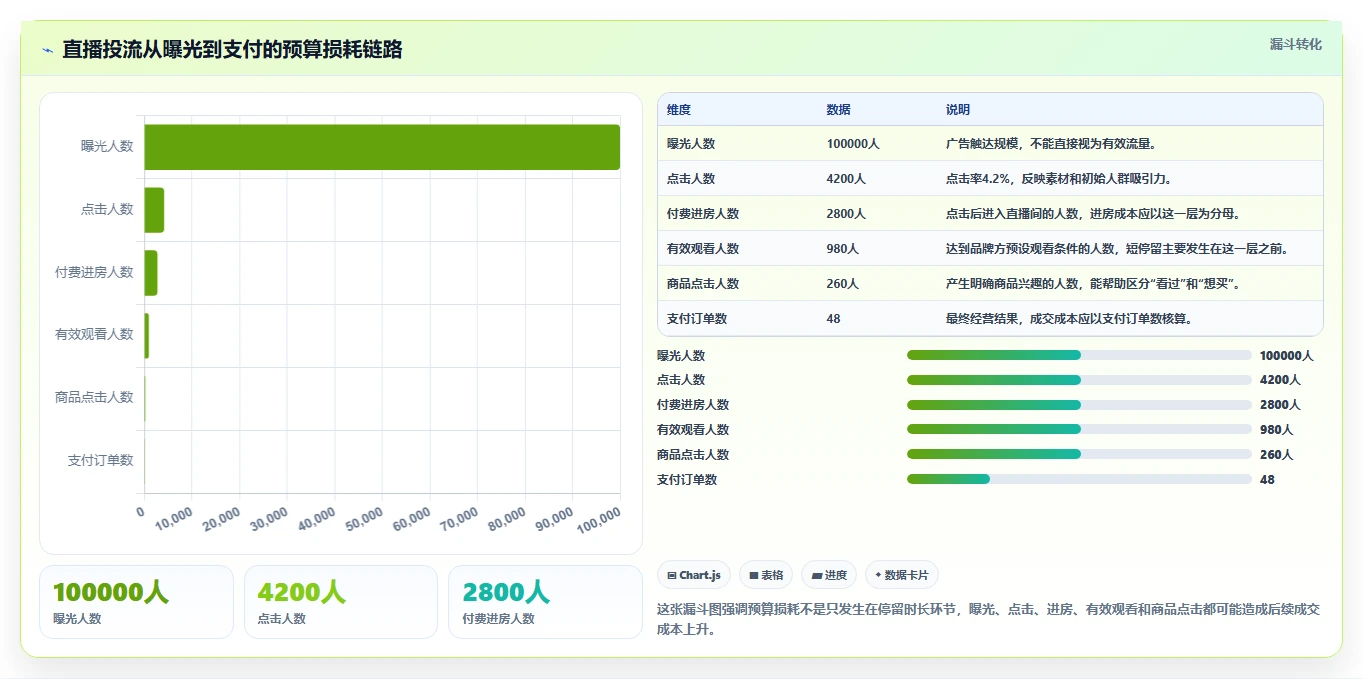Click the 漏斗转化 label in header
The width and height of the screenshot is (1363, 679).
[1295, 45]
